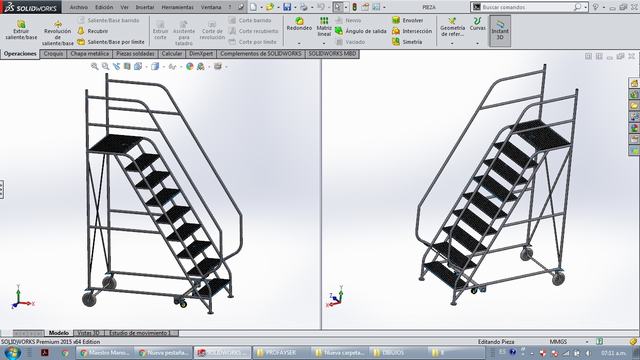This screenshot has height=360, width=640.
Task: Click the Ángulo de salida tool
Action: click(x=360, y=31)
